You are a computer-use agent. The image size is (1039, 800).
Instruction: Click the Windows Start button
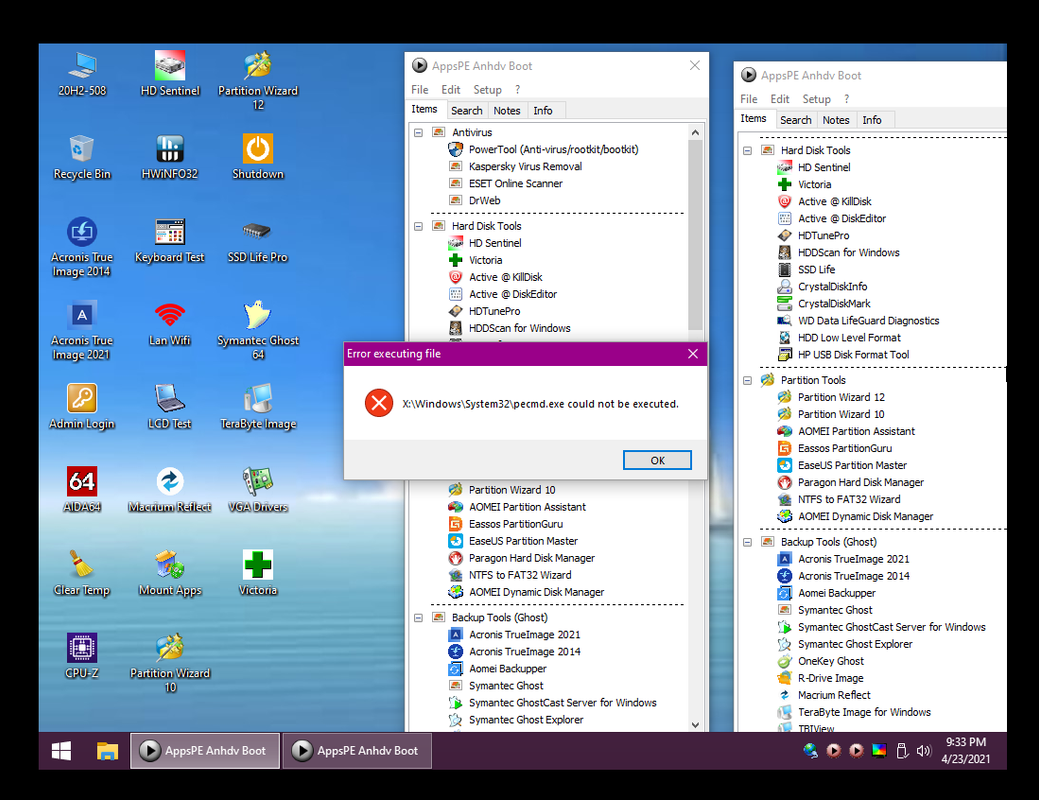point(62,751)
